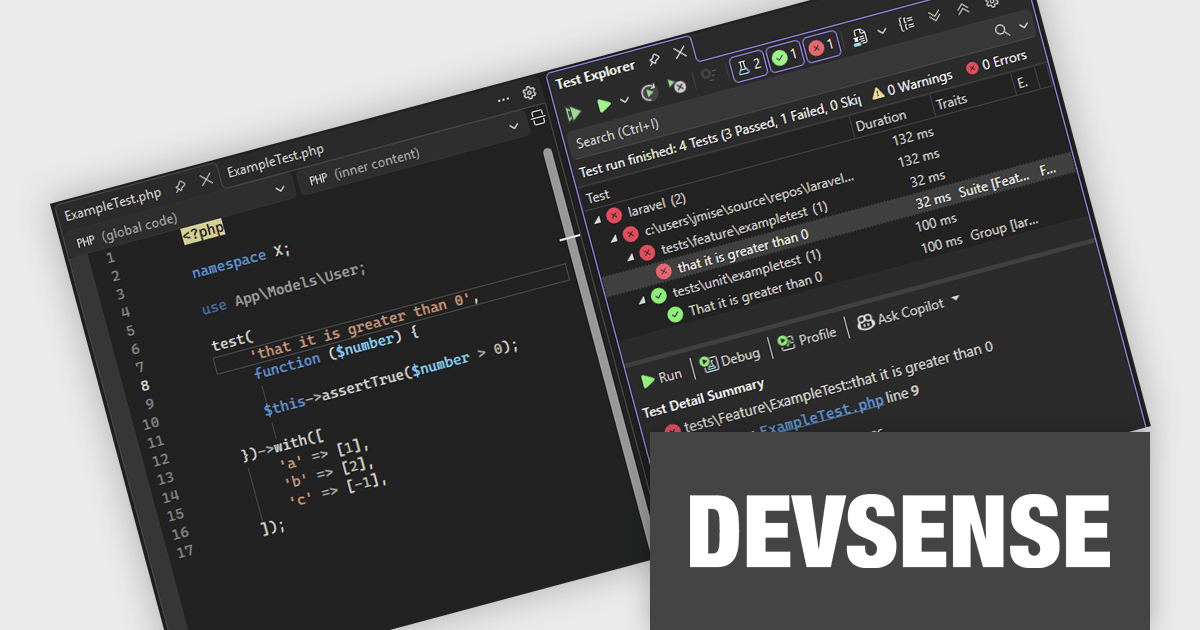Expand all tests with double chevron down
1200x630 pixels.
click(x=934, y=16)
